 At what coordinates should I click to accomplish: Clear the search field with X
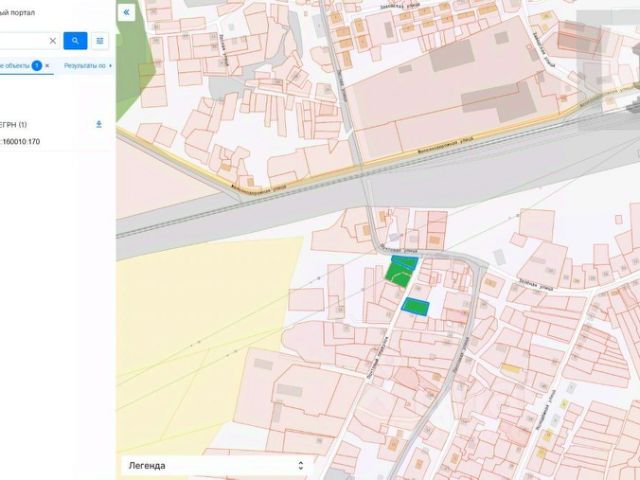[53, 41]
